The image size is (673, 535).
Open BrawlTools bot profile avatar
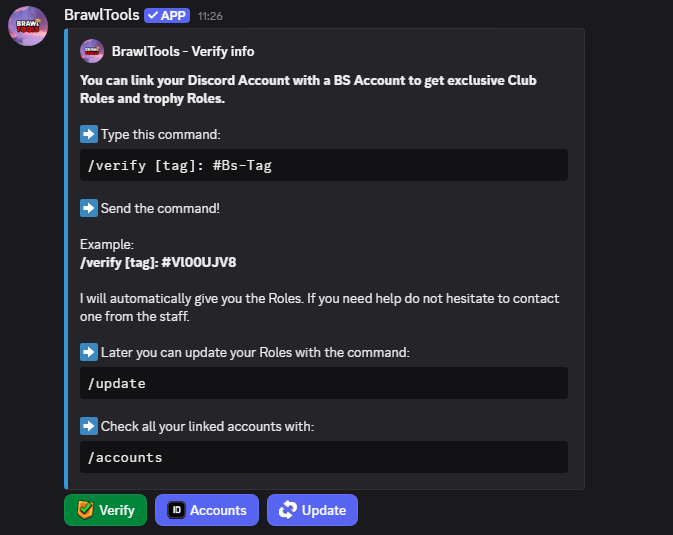(28, 26)
